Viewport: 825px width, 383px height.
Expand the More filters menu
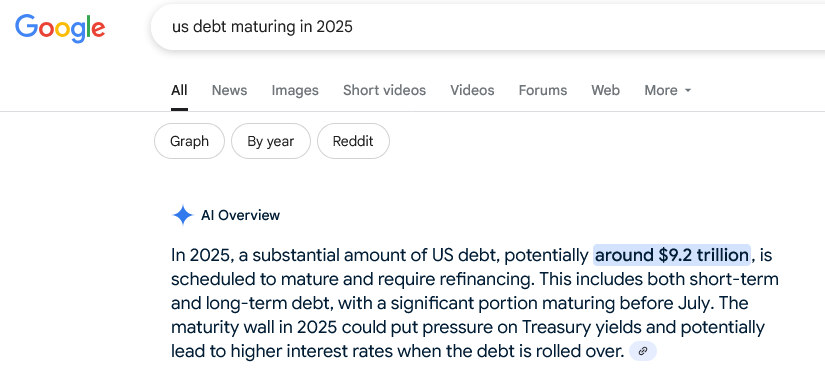point(667,90)
